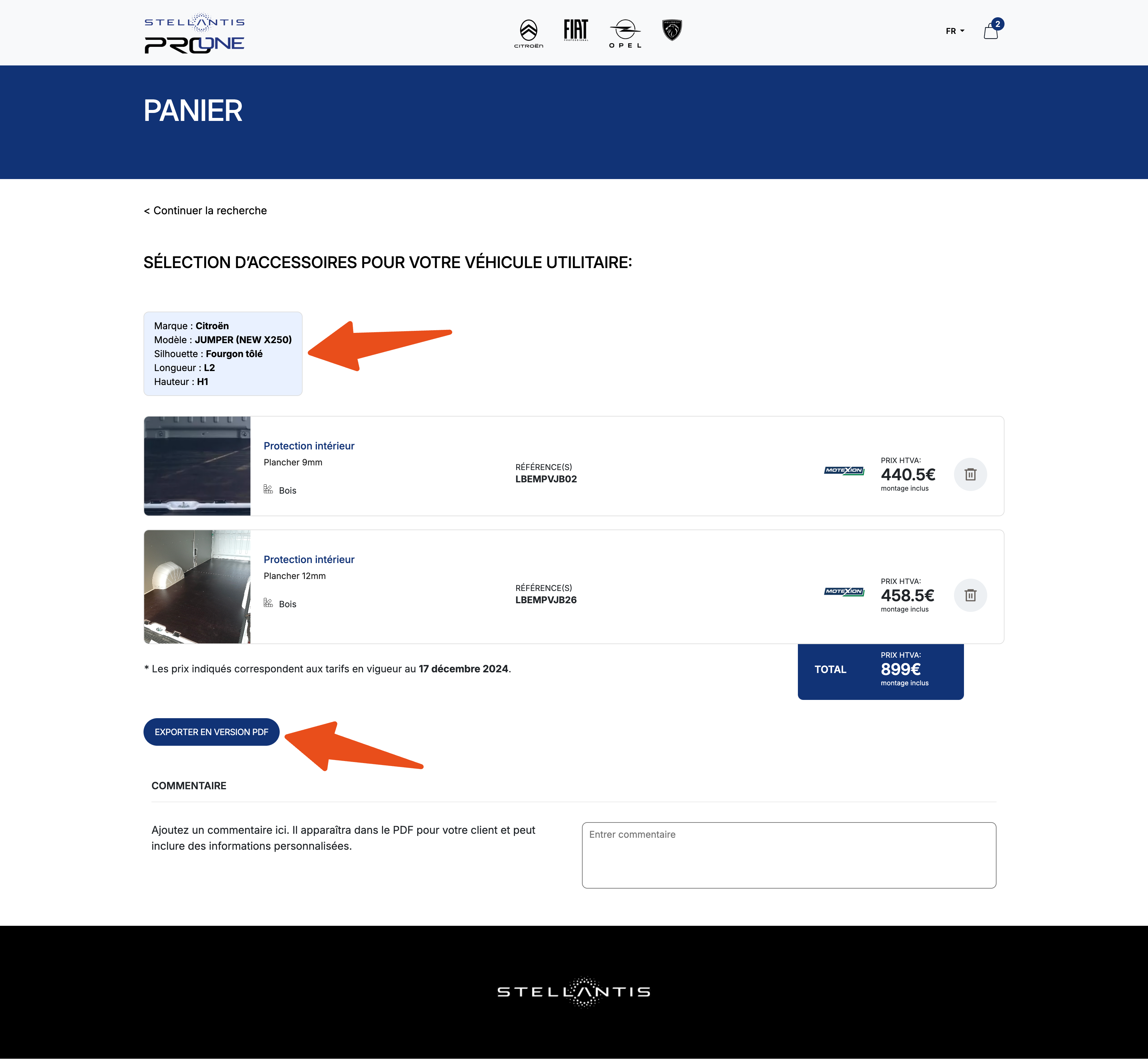
Task: Delete the Plancher 12mm item
Action: point(970,595)
